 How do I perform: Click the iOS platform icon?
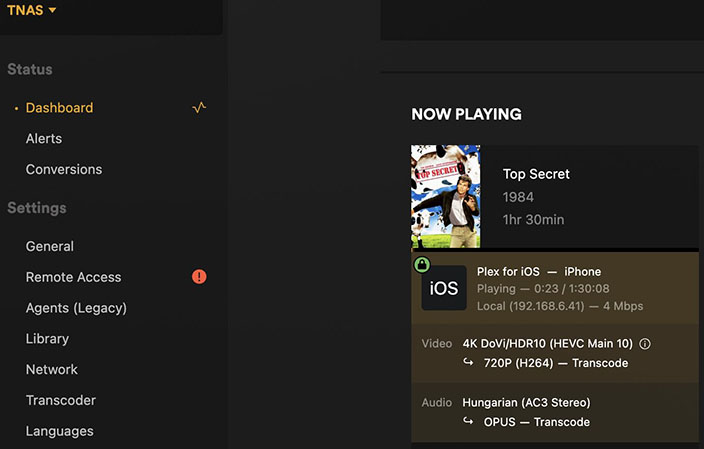[x=444, y=288]
